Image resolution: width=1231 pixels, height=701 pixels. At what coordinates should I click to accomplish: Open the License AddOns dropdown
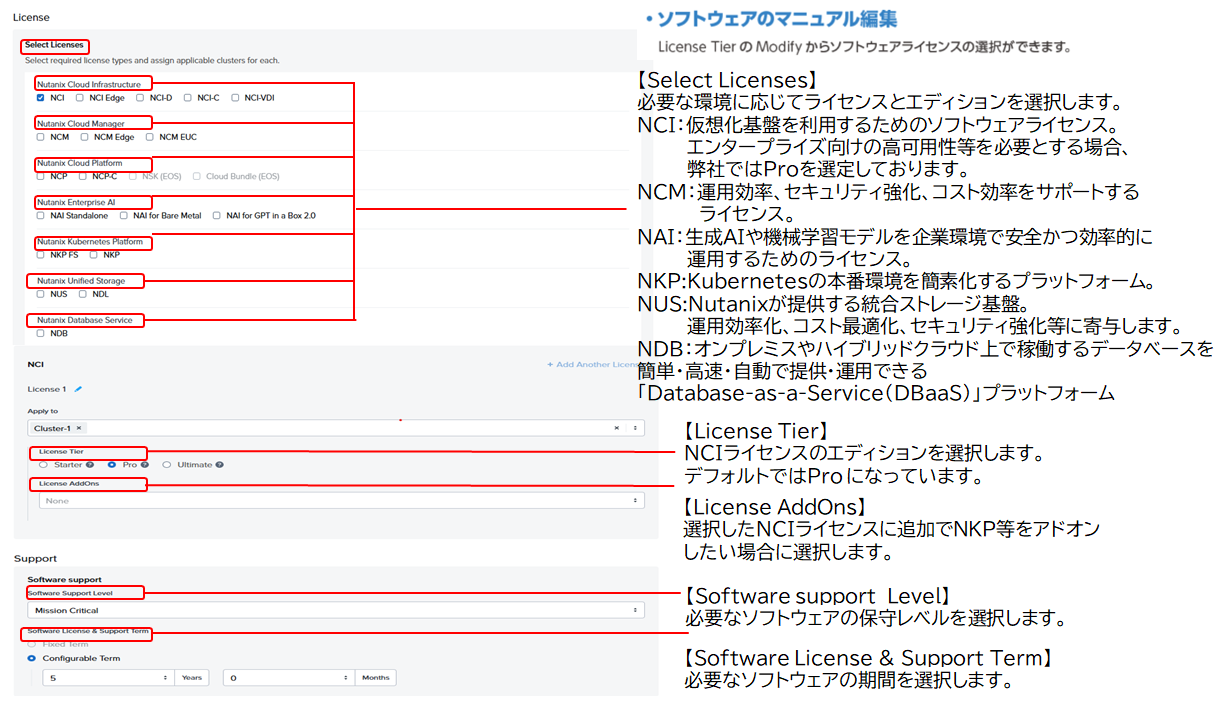click(340, 501)
